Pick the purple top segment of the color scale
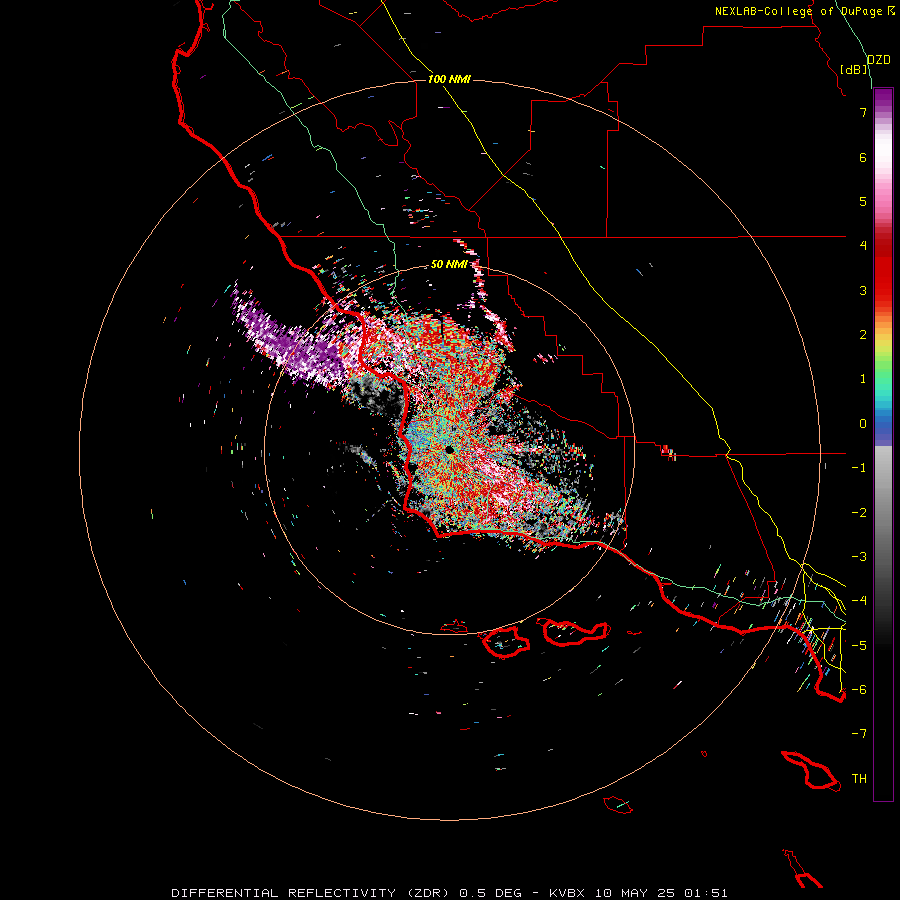 pyautogui.click(x=883, y=98)
